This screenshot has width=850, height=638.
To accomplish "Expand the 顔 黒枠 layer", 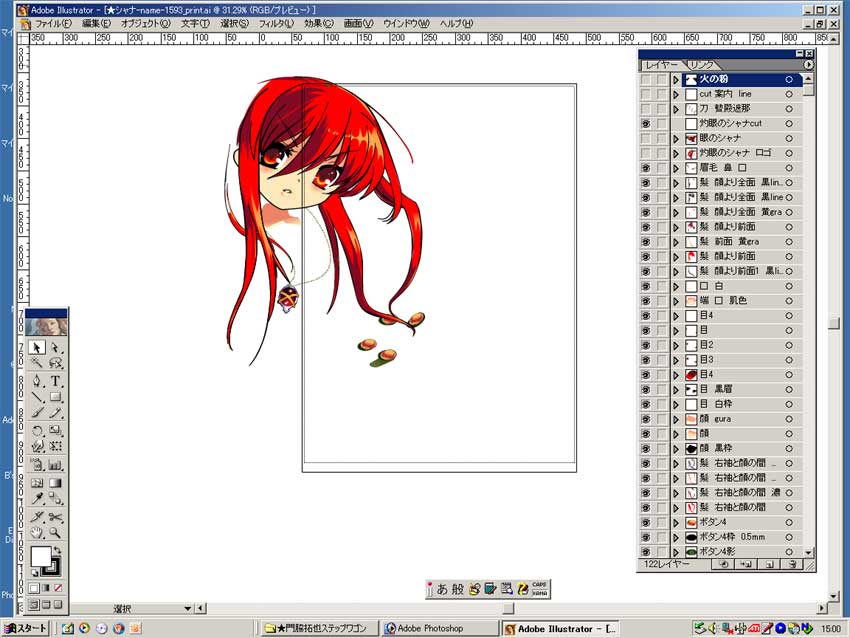I will (676, 449).
